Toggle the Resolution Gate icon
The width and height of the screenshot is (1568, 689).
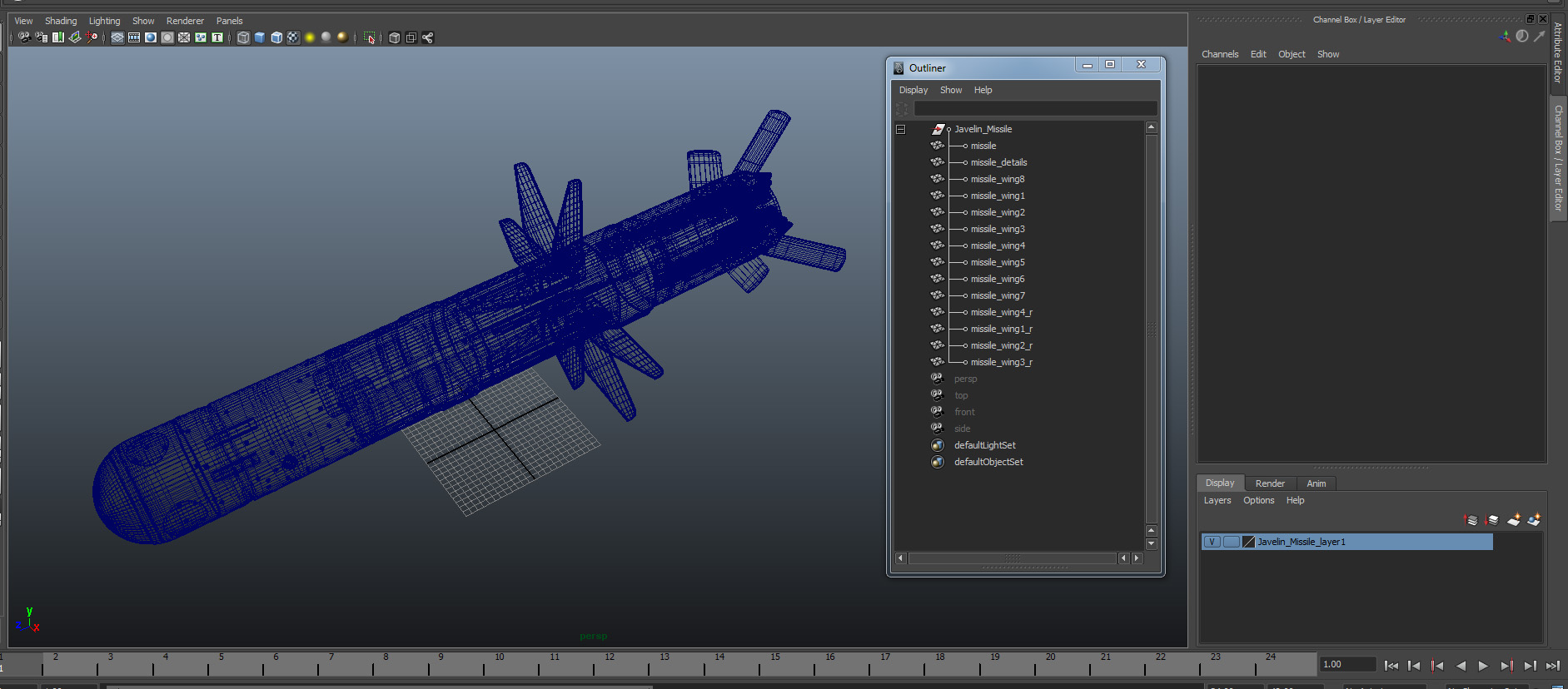(151, 37)
